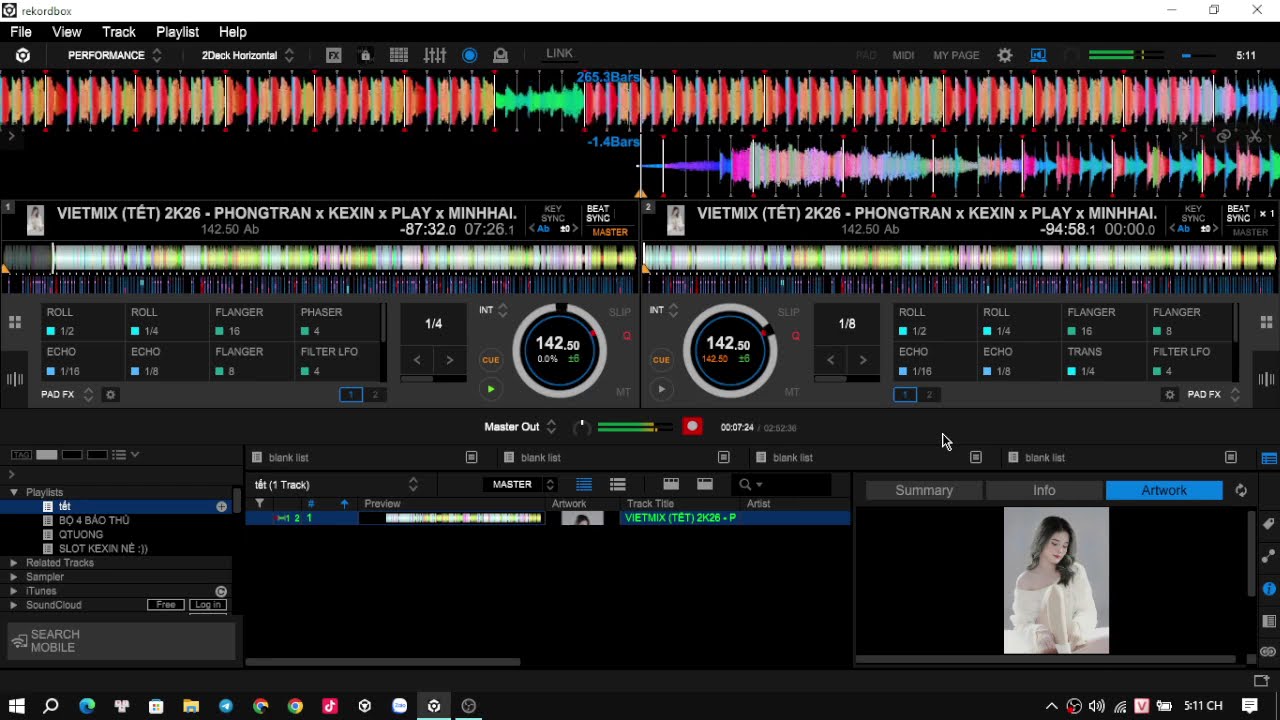Click the artwork grid view icon
Image resolution: width=1280 pixels, height=720 pixels.
click(x=671, y=484)
